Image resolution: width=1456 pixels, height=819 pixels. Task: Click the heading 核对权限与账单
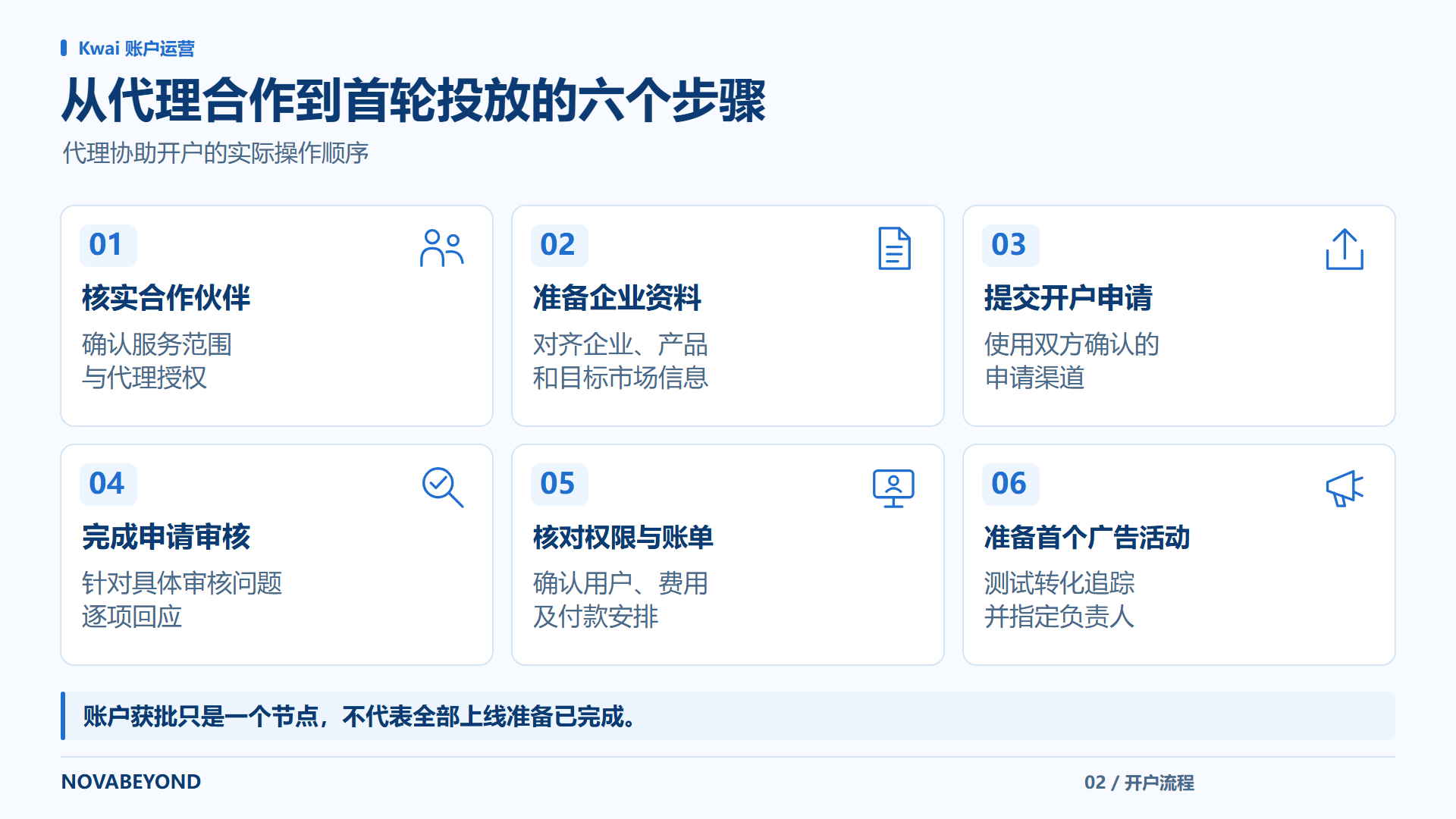click(623, 537)
